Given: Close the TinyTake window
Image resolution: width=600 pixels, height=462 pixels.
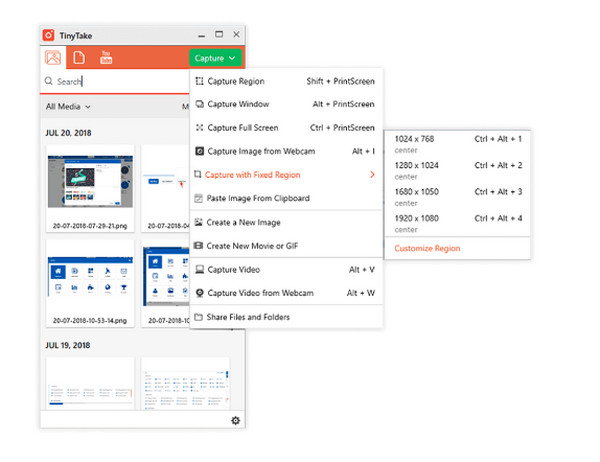Looking at the screenshot, I should pos(236,34).
